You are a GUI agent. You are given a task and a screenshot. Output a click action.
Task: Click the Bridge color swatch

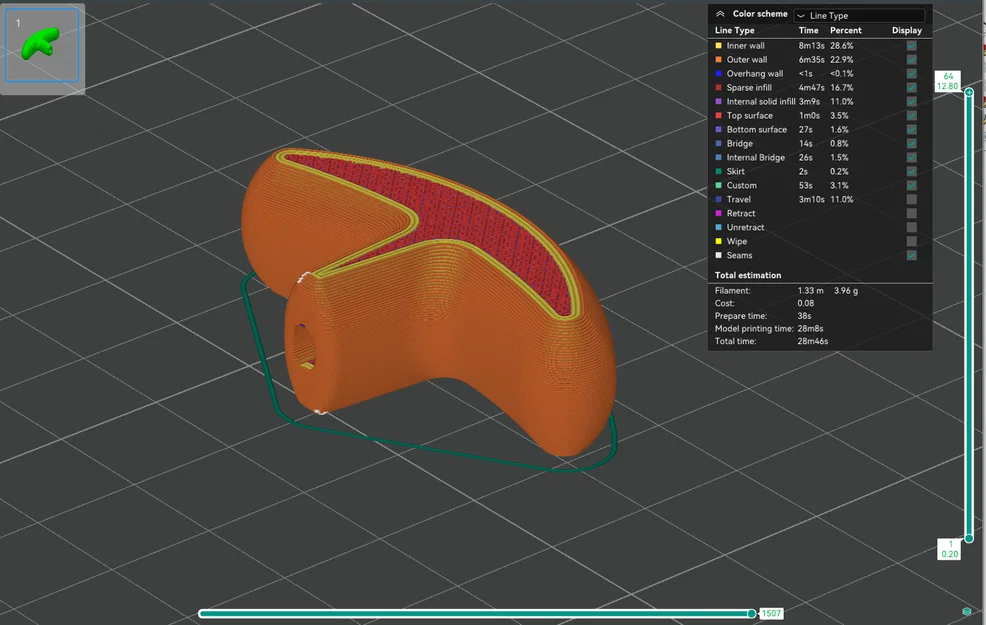(718, 143)
